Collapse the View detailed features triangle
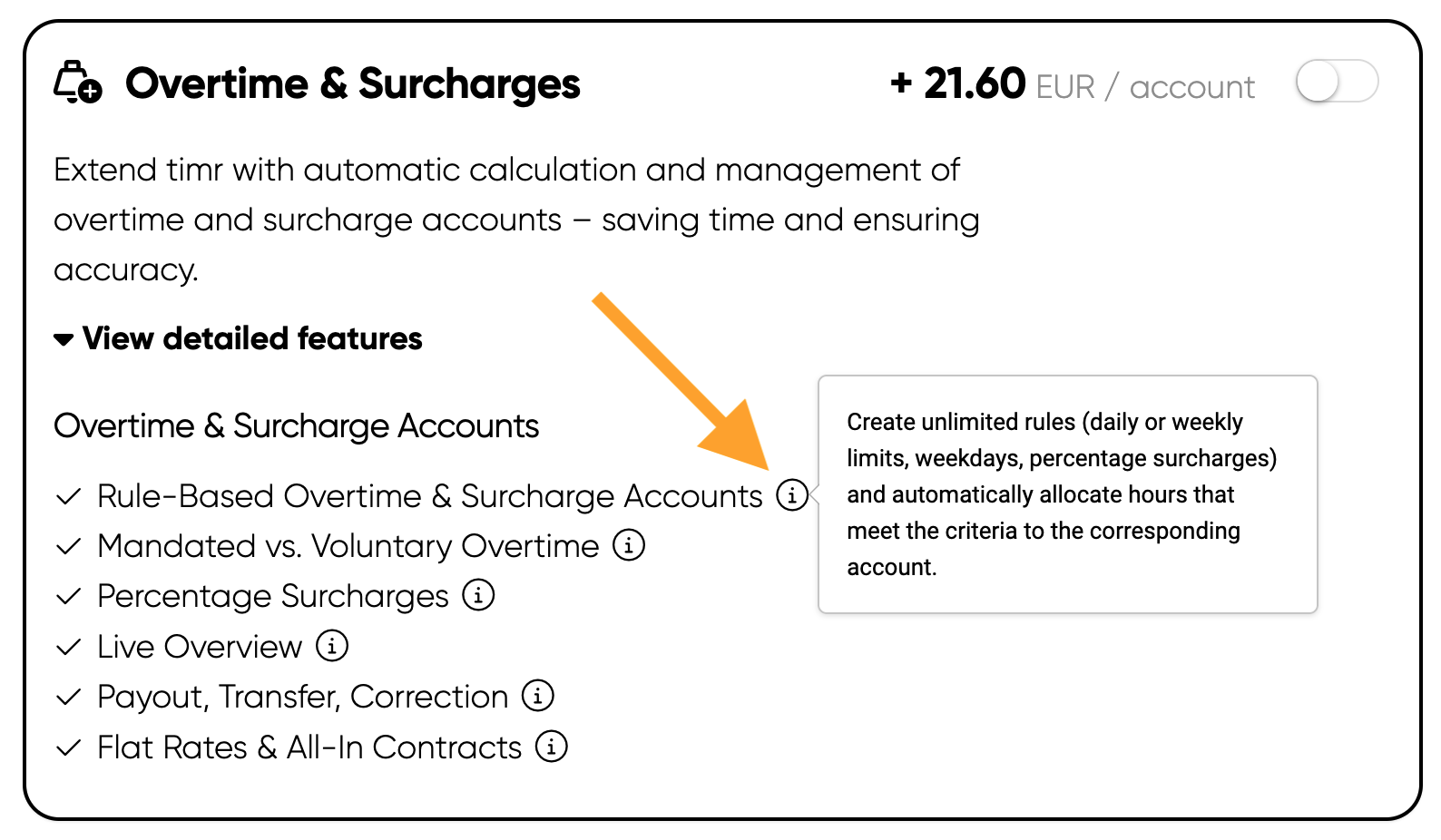The image size is (1441, 840). pyautogui.click(x=64, y=340)
